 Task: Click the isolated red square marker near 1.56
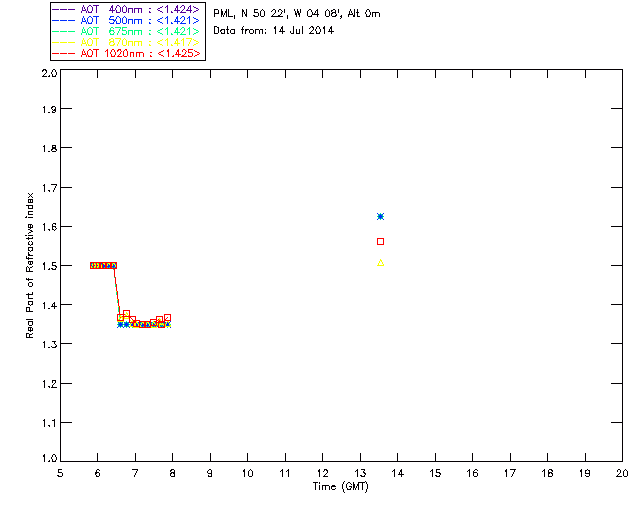click(x=380, y=242)
